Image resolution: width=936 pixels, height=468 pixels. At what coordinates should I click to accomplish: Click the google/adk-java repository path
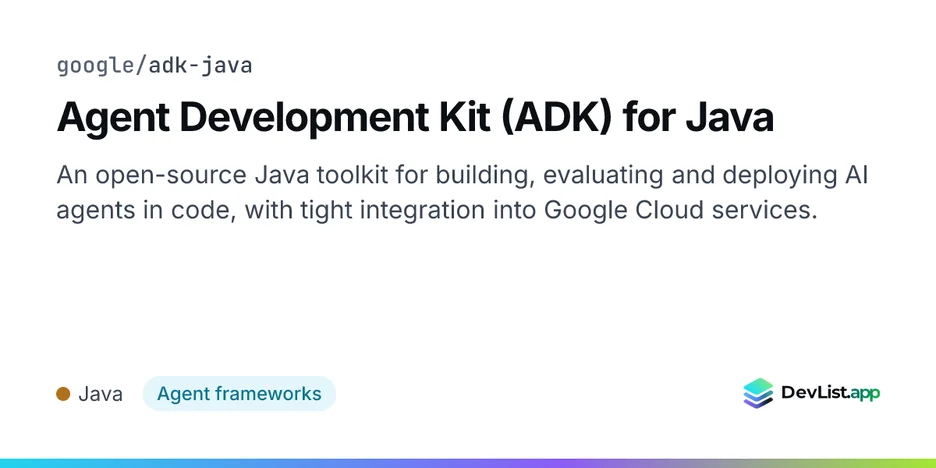coord(155,66)
